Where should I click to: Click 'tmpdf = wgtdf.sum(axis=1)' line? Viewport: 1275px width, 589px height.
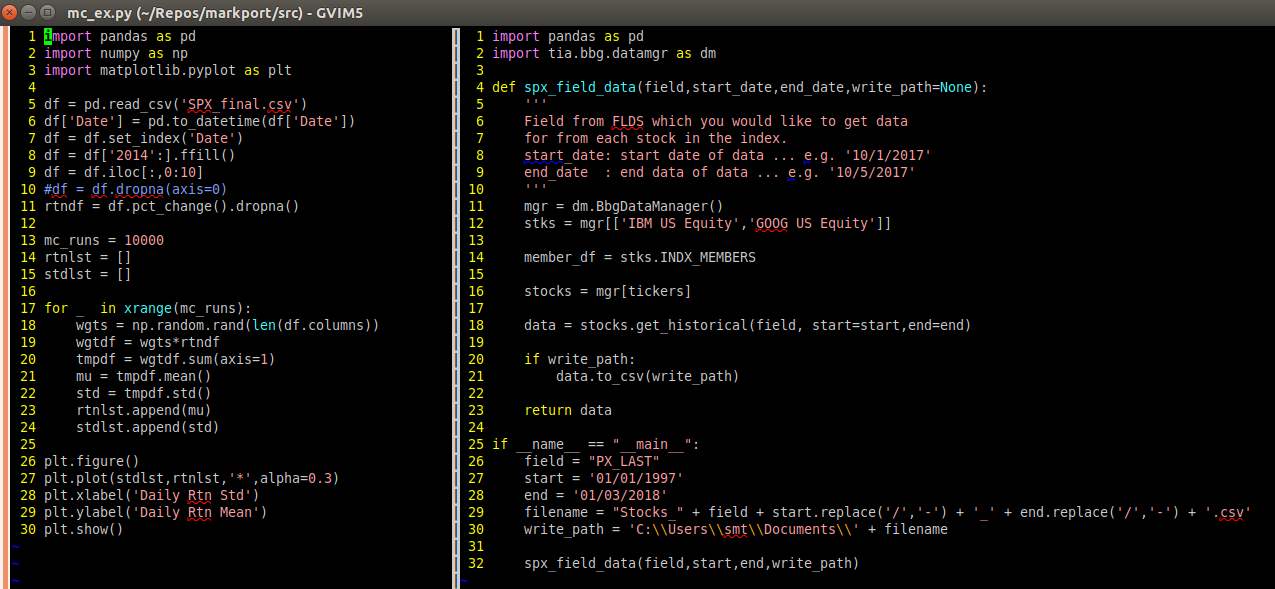[x=176, y=359]
